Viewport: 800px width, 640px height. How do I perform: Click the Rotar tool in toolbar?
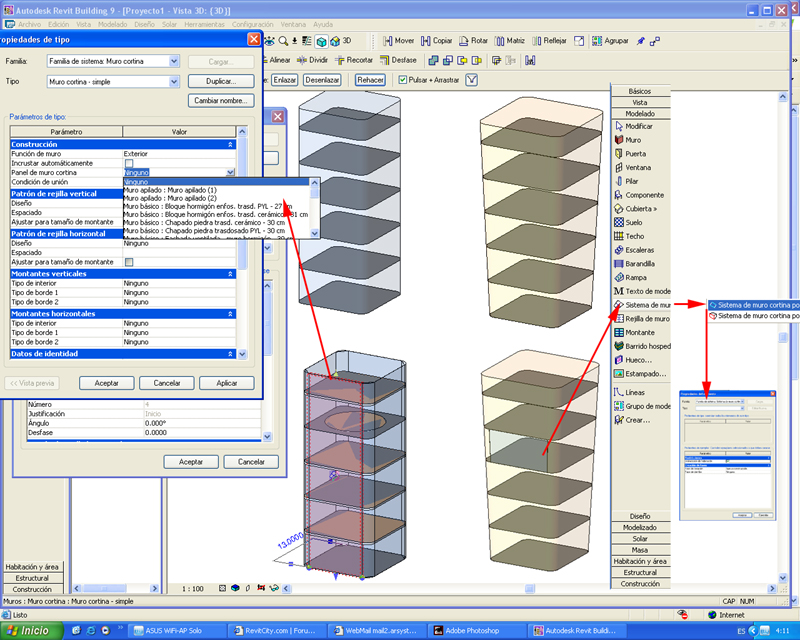click(472, 41)
